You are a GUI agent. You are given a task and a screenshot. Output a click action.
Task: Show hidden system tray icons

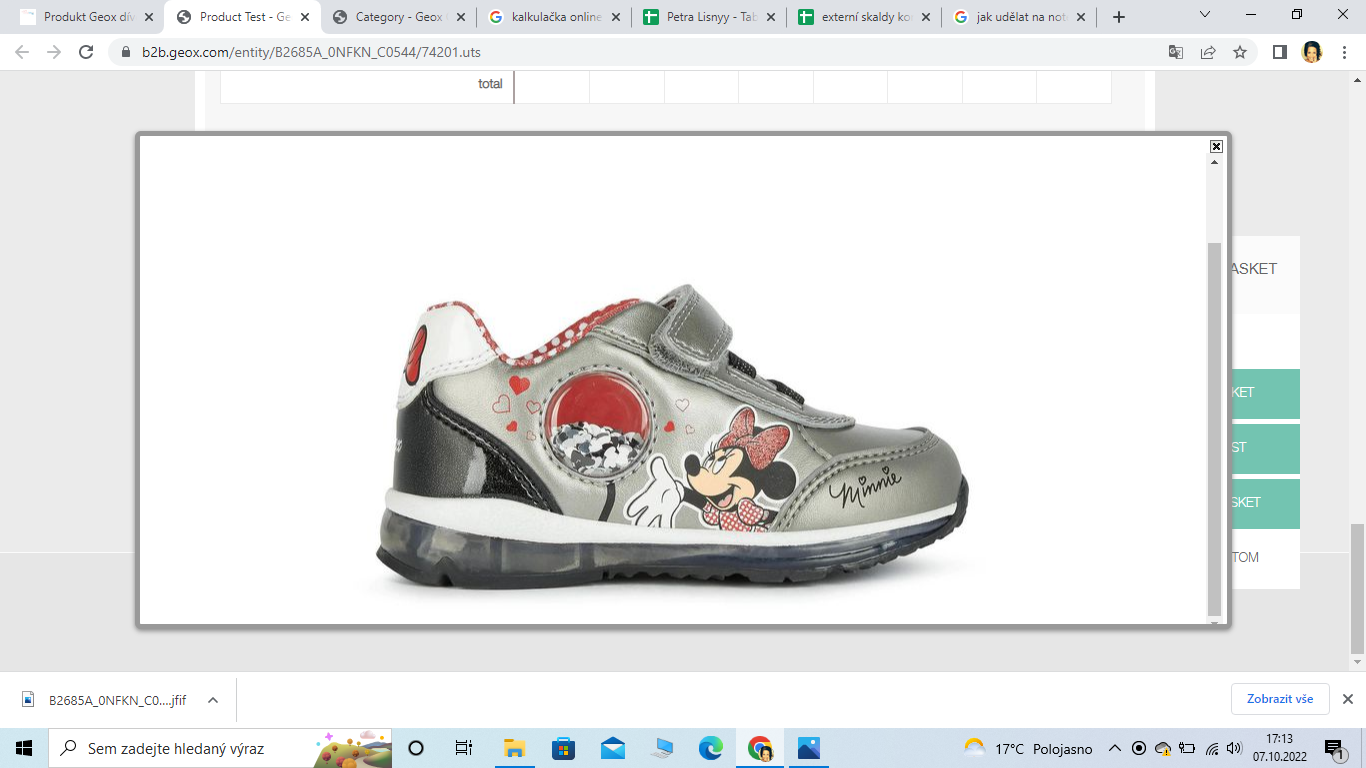click(1115, 748)
